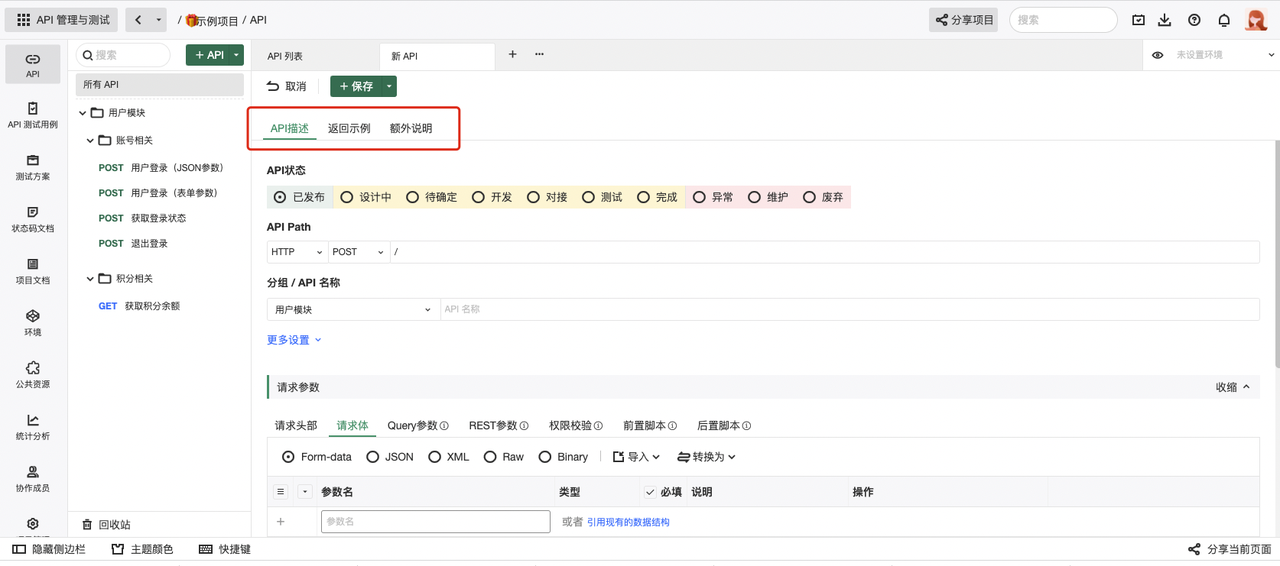Open the 用户模块 group dropdown

point(353,310)
